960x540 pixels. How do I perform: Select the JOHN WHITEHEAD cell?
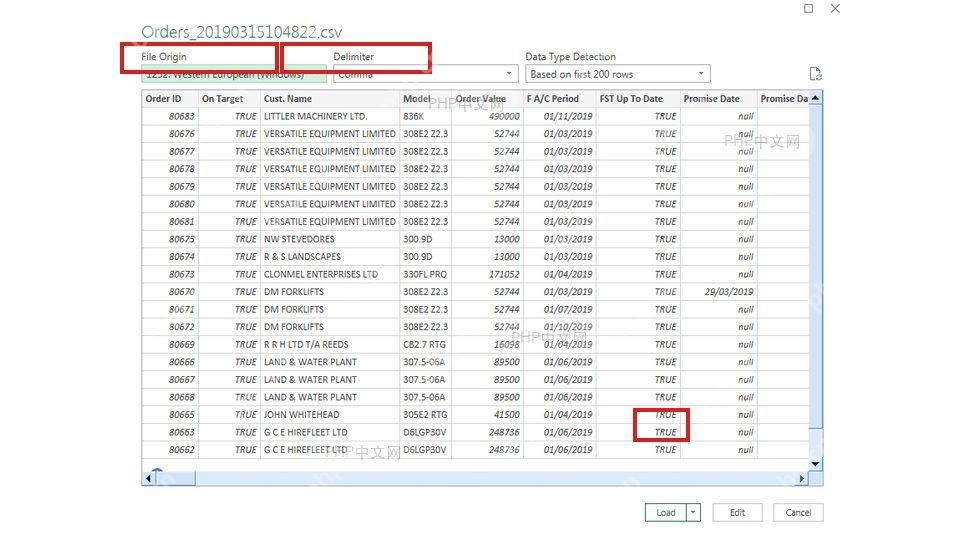tap(330, 414)
